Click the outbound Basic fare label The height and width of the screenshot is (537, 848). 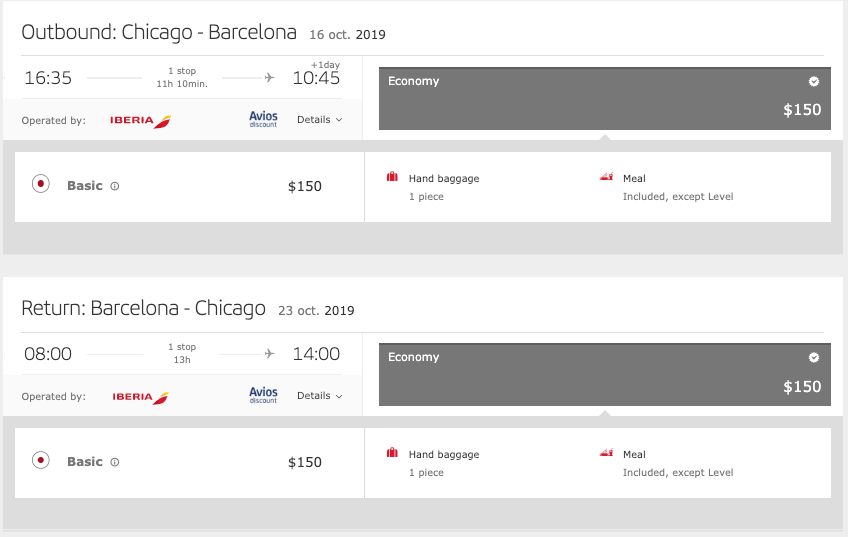85,185
